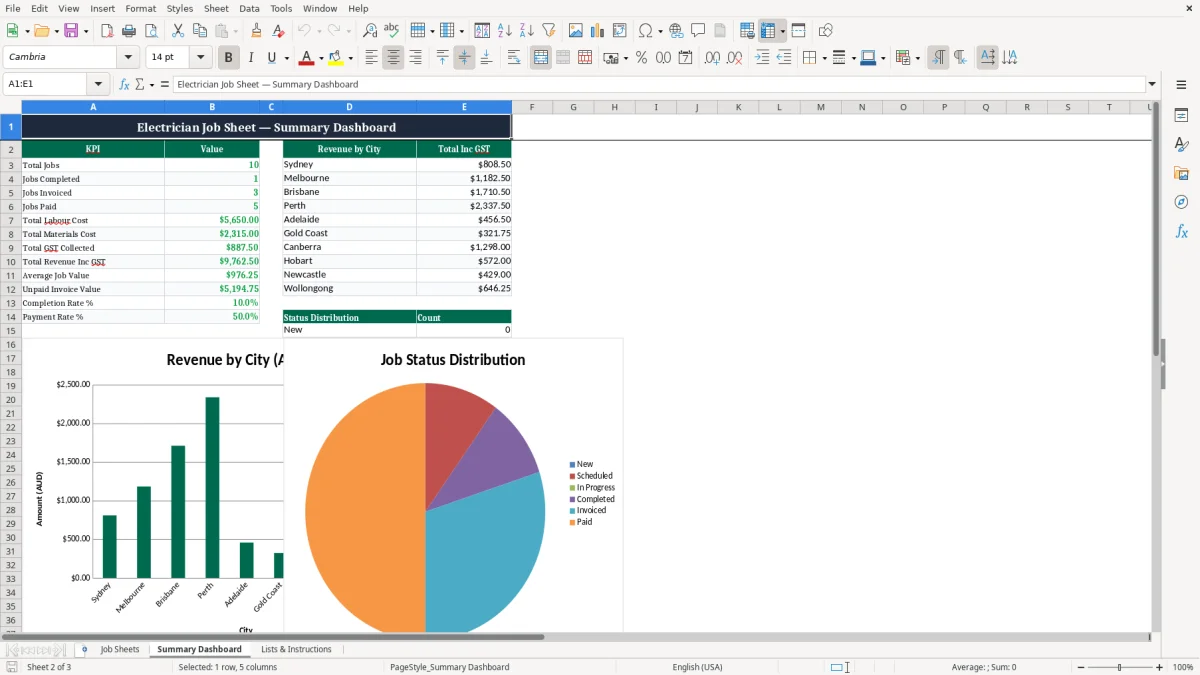This screenshot has width=1200, height=675.
Task: Click the Sort Ascending icon
Action: pyautogui.click(x=505, y=31)
